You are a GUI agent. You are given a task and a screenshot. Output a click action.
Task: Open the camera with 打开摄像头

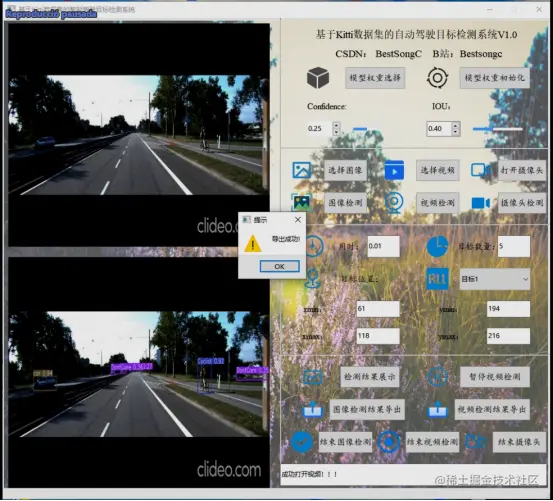point(522,170)
